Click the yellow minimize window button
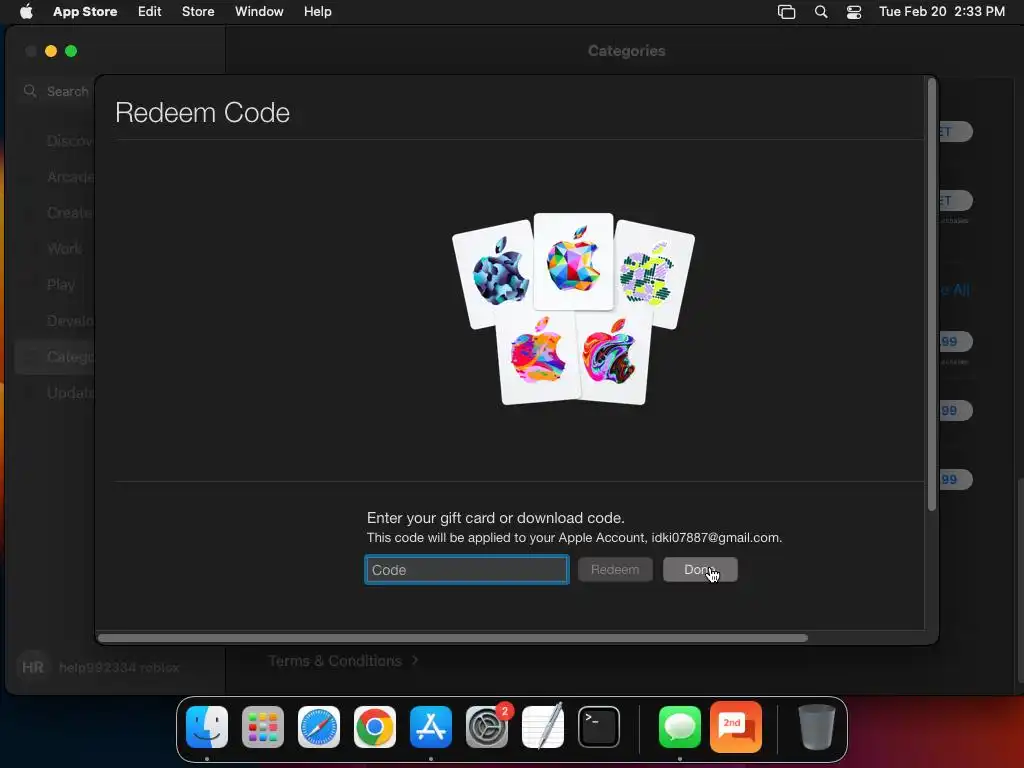 [51, 51]
